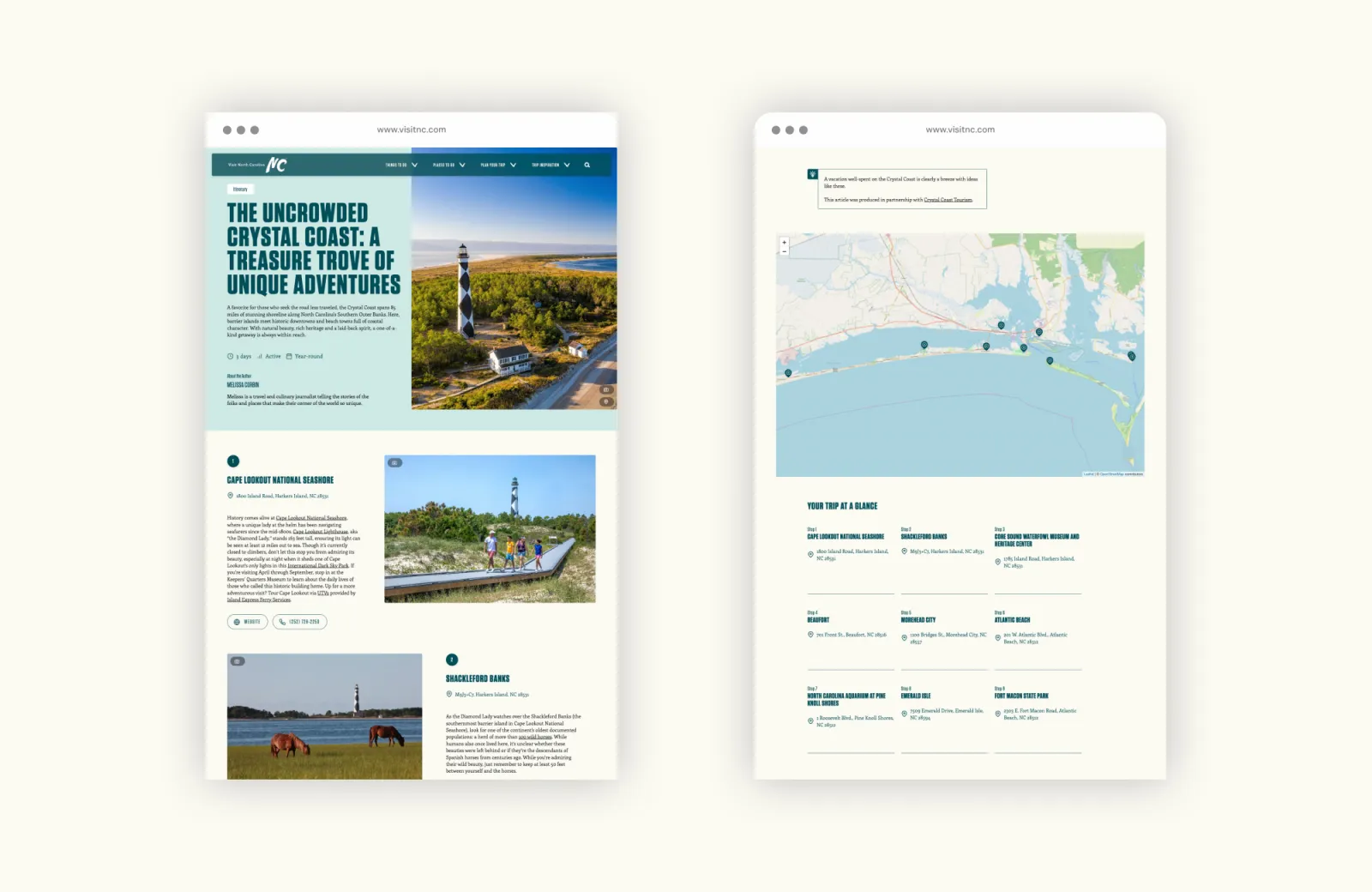This screenshot has width=1372, height=892.
Task: Click the clock icon next to 3 days
Action: pos(230,356)
